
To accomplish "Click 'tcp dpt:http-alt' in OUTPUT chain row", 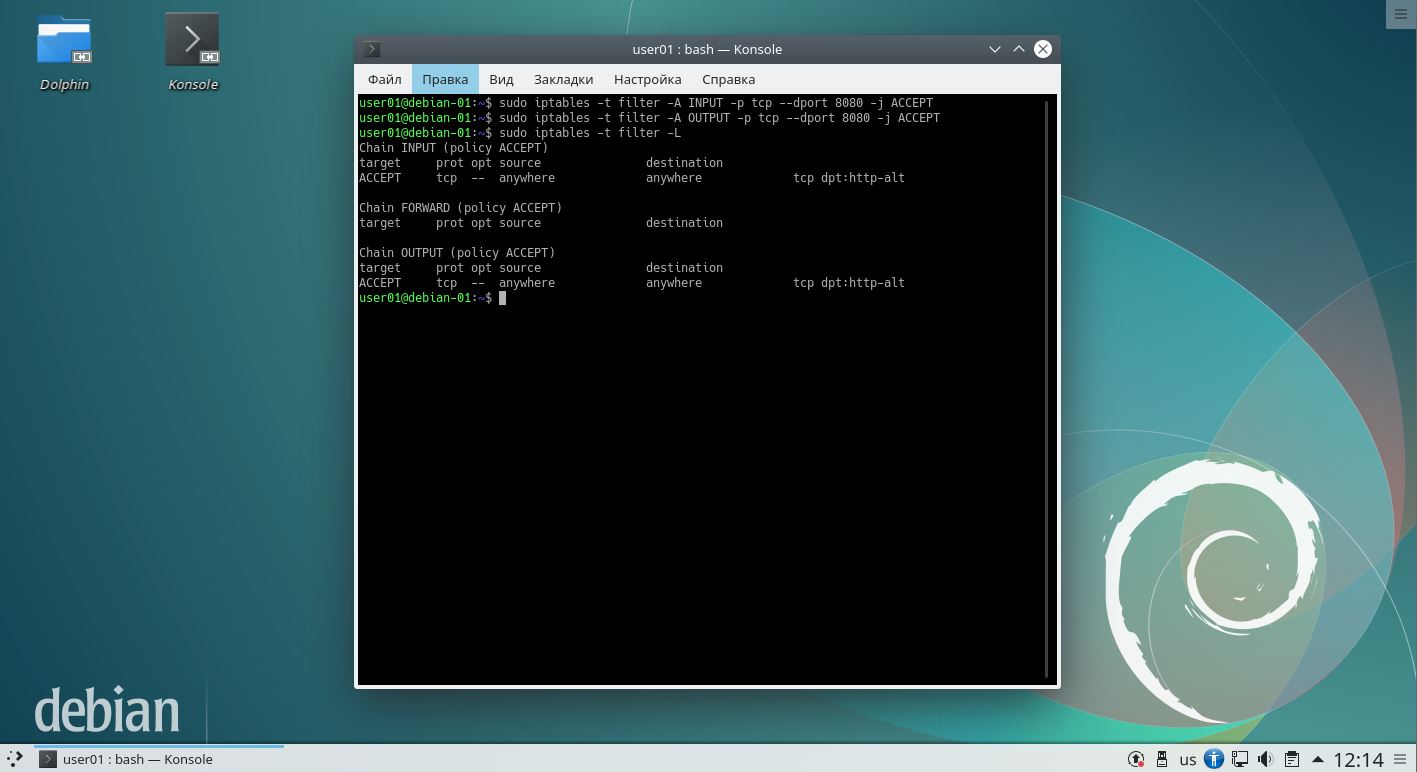I will (x=849, y=283).
